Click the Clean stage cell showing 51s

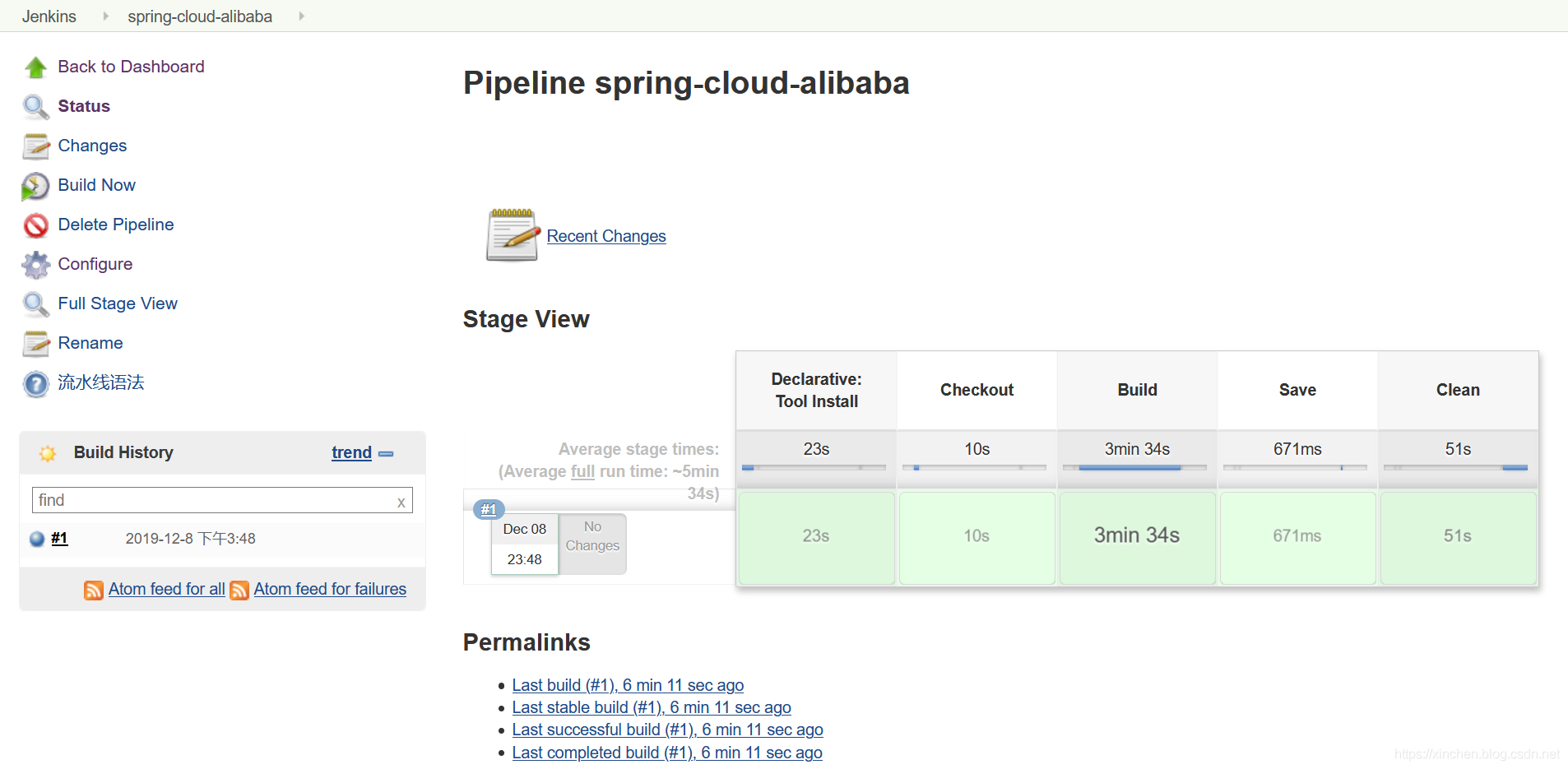click(1458, 538)
